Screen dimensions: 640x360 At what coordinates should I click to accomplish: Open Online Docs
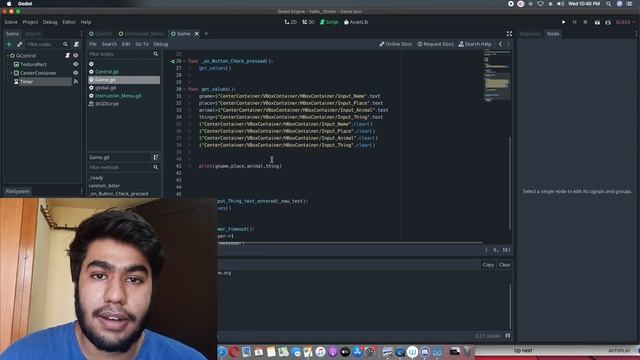point(396,44)
